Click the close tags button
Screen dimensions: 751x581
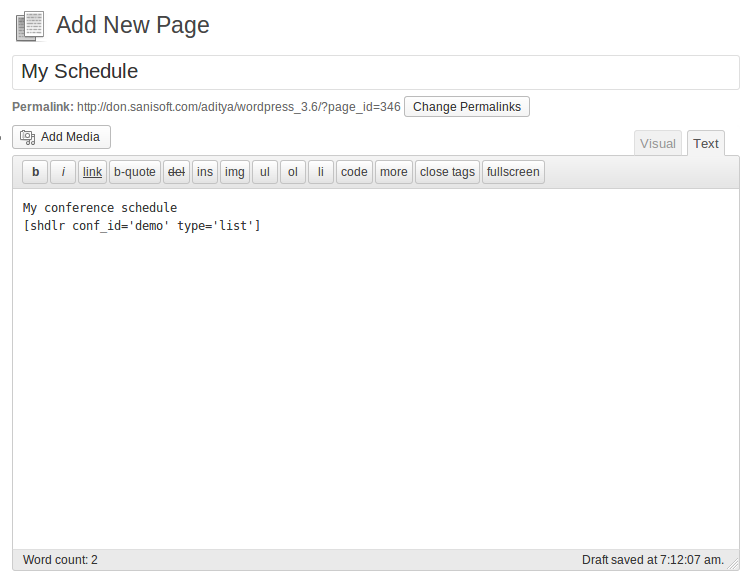[447, 172]
